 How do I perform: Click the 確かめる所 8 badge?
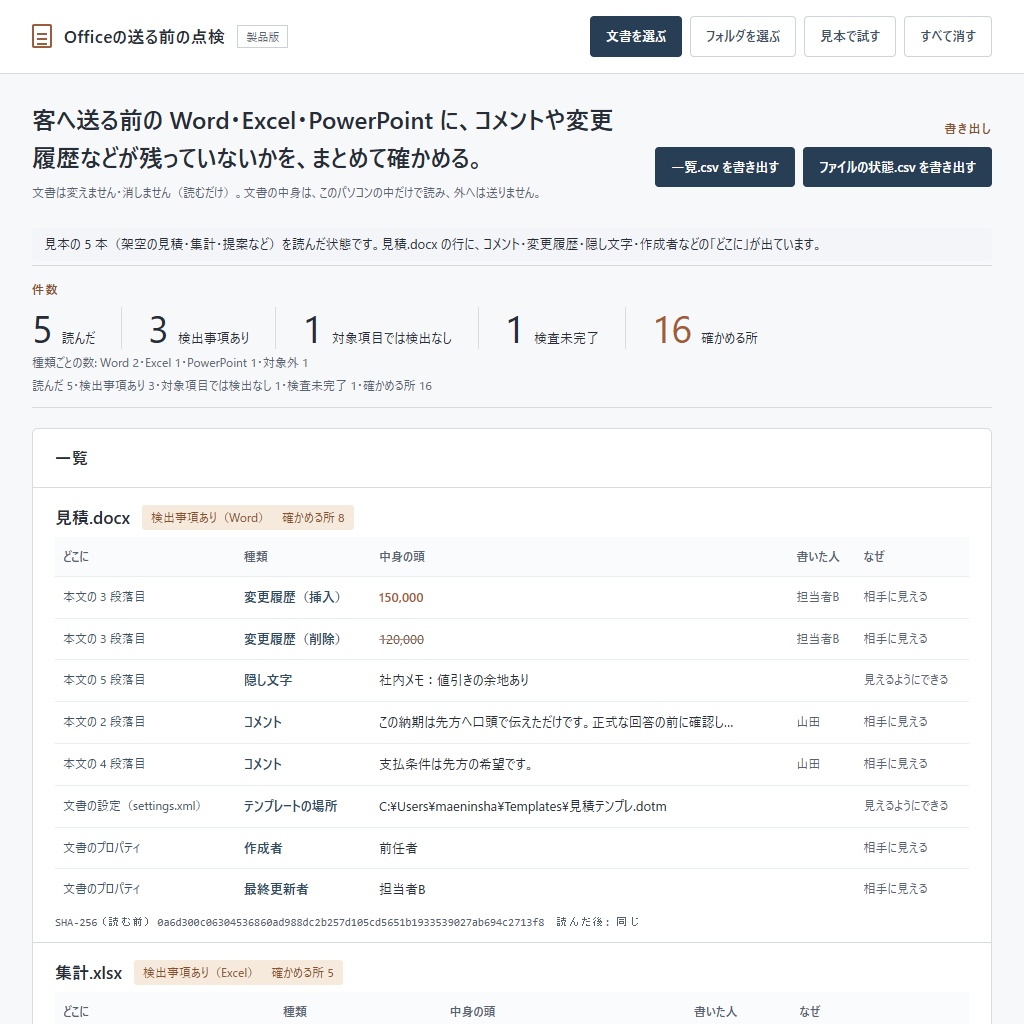click(313, 518)
